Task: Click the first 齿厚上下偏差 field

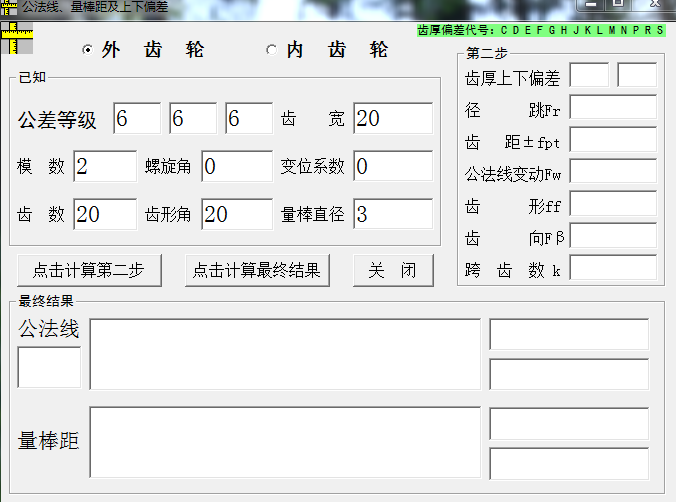Action: [x=589, y=75]
